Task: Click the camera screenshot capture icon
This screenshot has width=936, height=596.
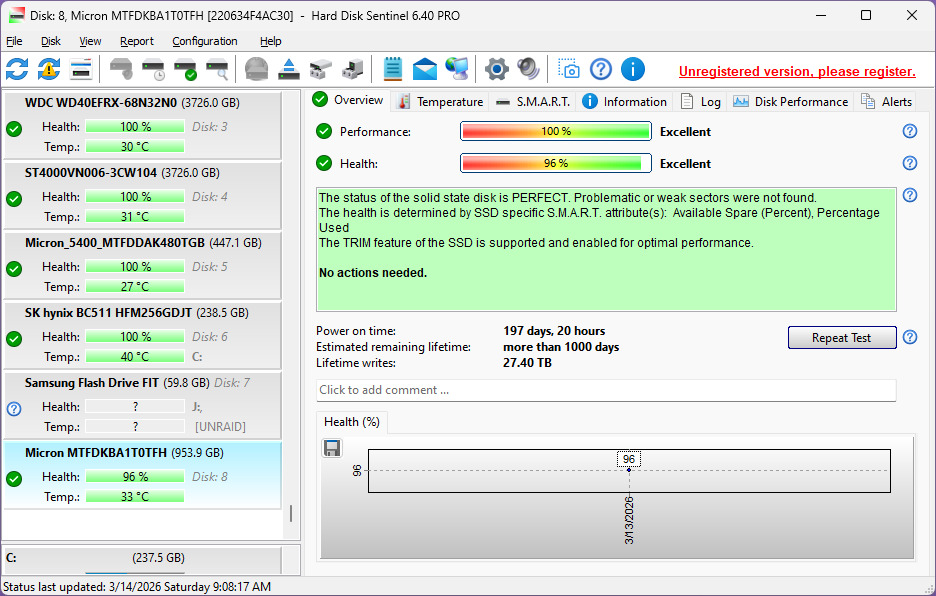Action: [x=568, y=69]
